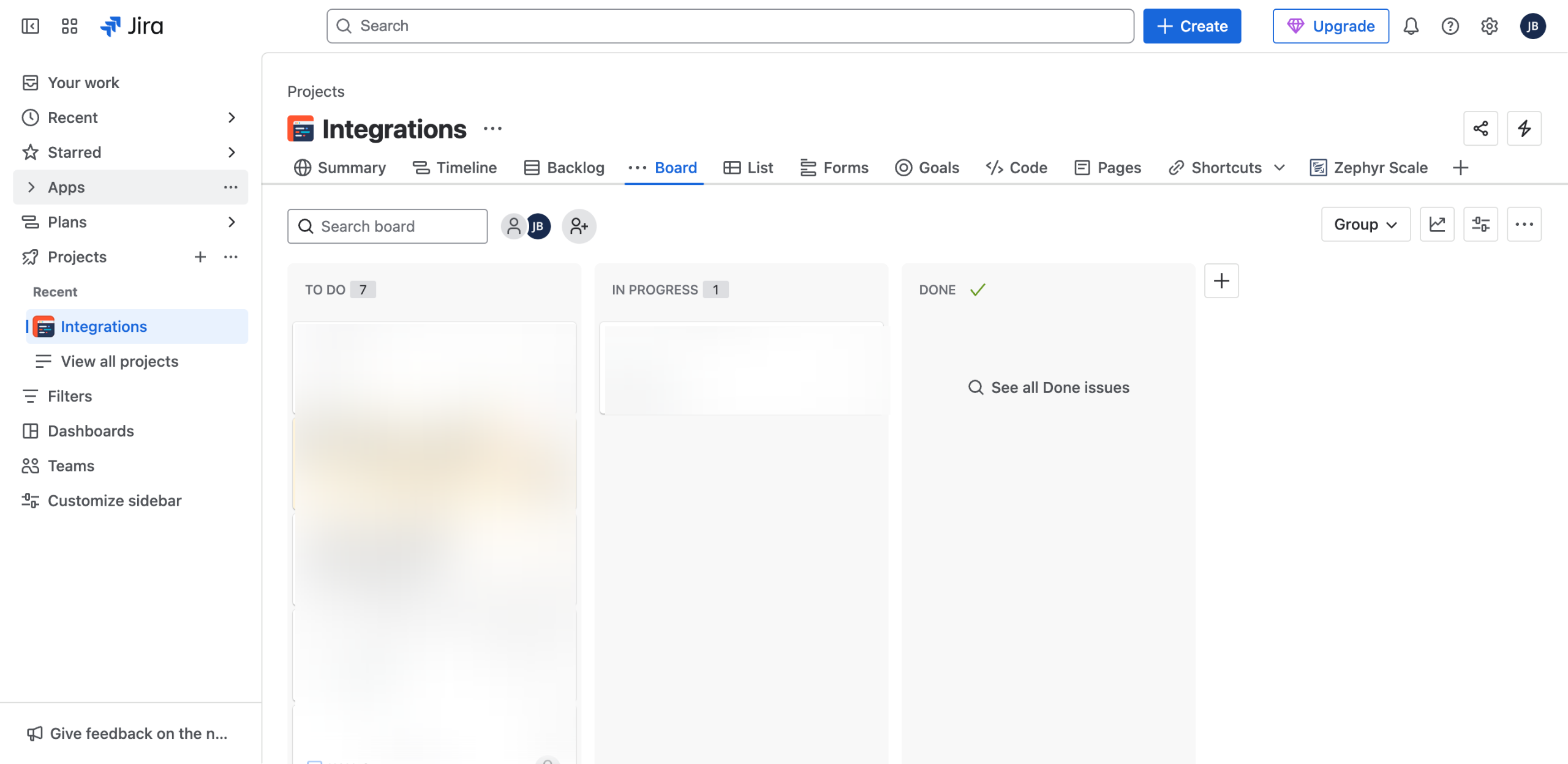Viewport: 1568px width, 764px height.
Task: Toggle the JB assignee avatar filter
Action: tap(538, 227)
